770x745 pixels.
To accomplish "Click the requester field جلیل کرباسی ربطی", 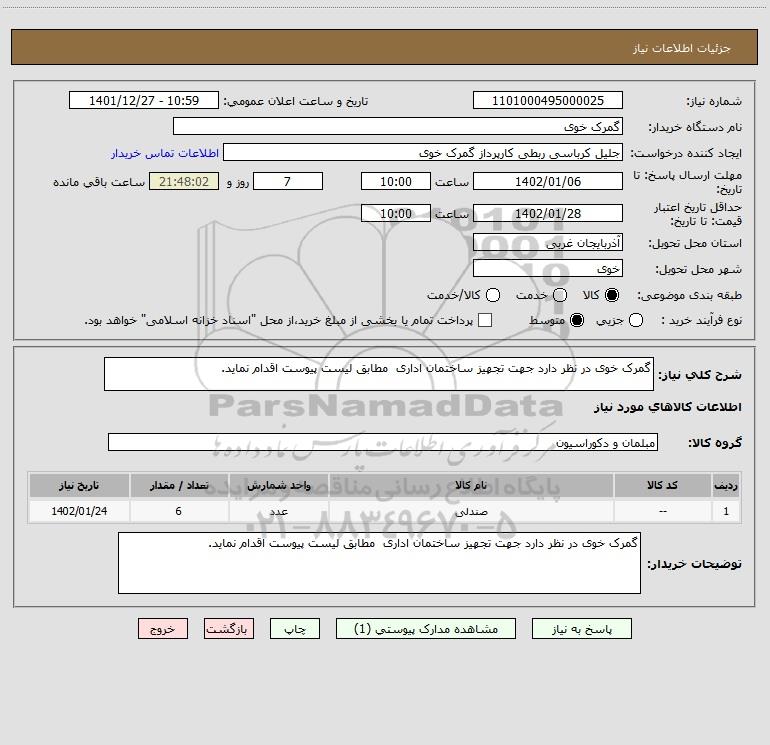I will pyautogui.click(x=423, y=153).
